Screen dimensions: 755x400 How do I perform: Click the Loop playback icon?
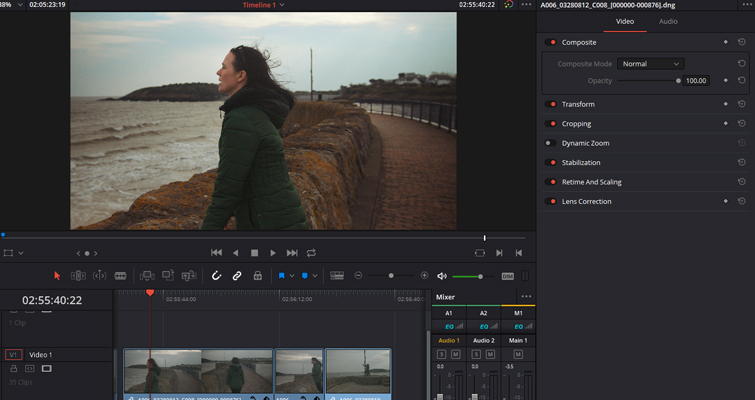point(312,253)
